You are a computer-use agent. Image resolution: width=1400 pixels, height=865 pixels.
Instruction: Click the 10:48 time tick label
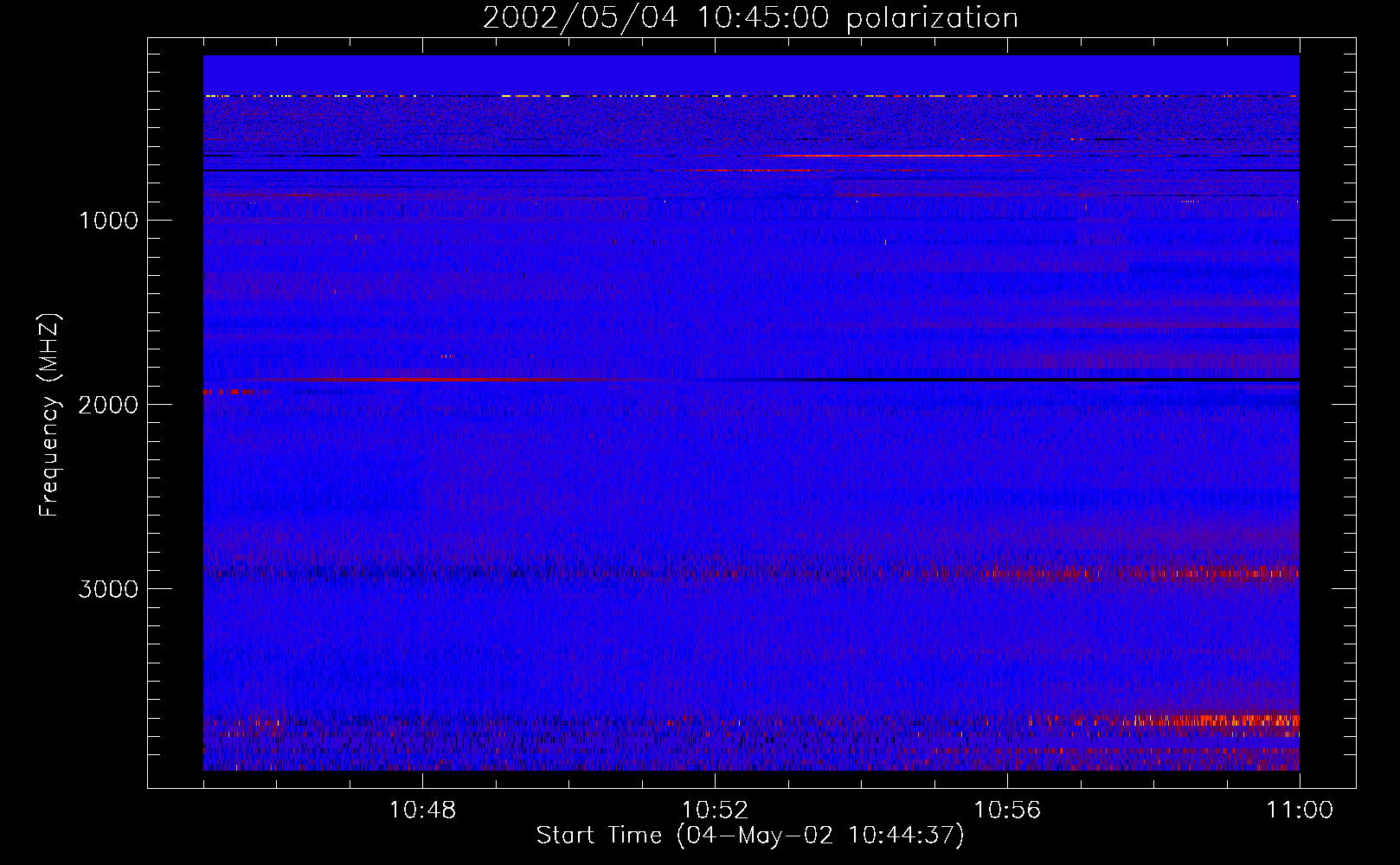click(x=422, y=811)
